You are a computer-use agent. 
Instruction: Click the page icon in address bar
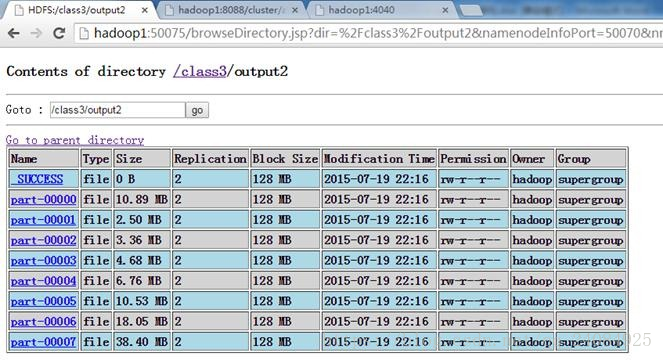pos(84,33)
